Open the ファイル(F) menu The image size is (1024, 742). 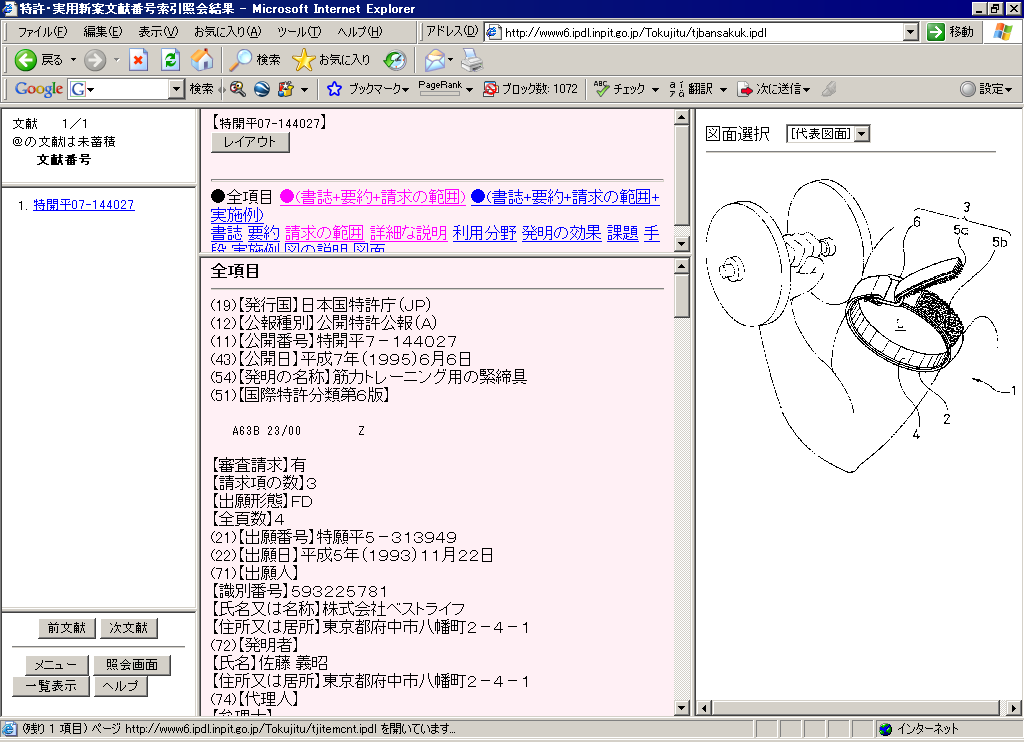coord(42,31)
